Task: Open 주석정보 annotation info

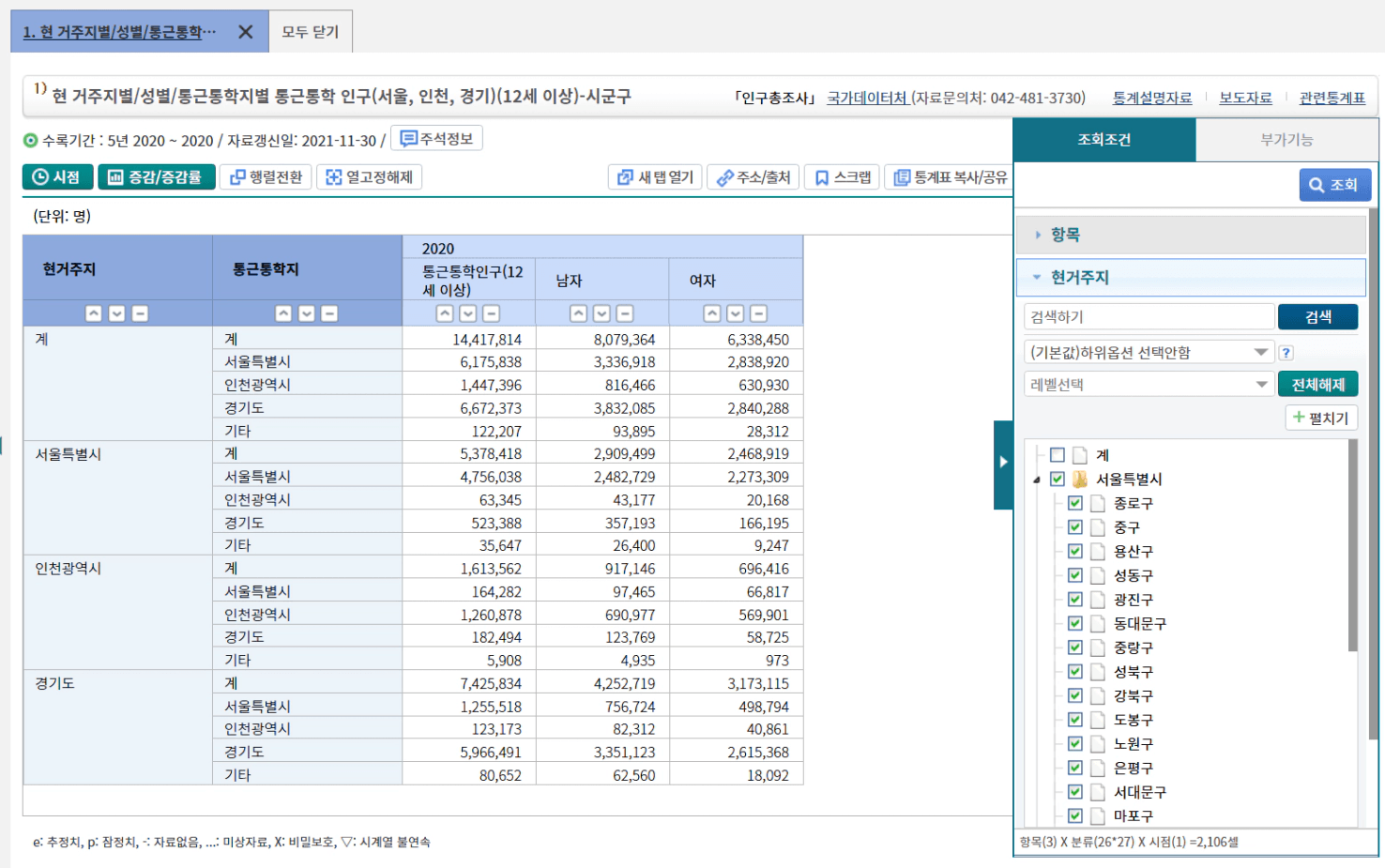Action: pos(436,139)
